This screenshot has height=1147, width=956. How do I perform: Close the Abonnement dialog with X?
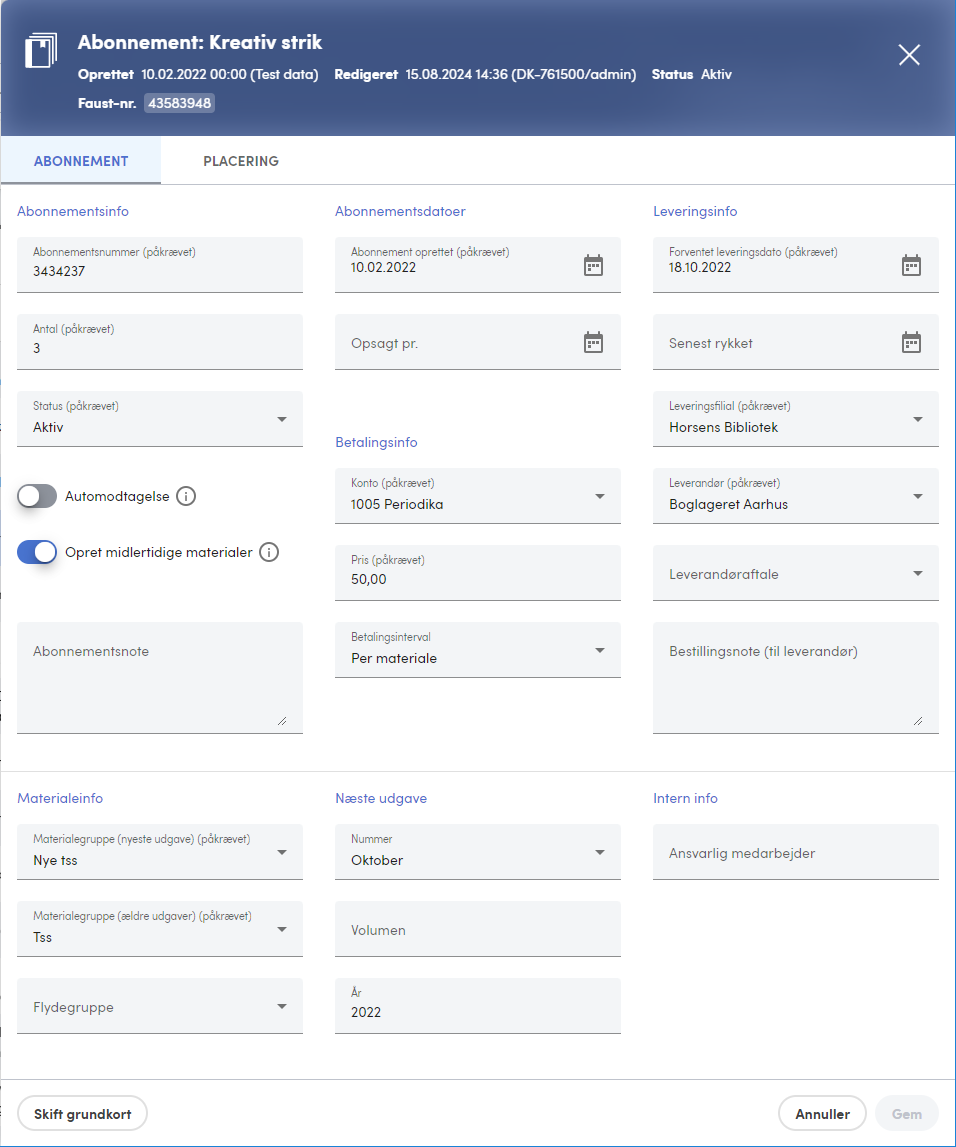pos(909,55)
